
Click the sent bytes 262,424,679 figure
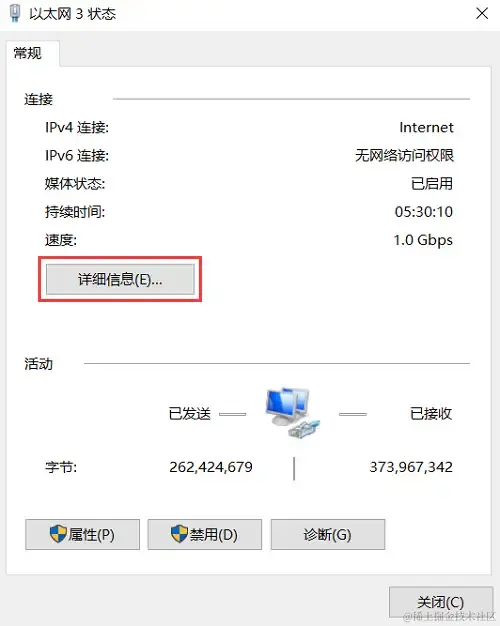click(x=211, y=467)
